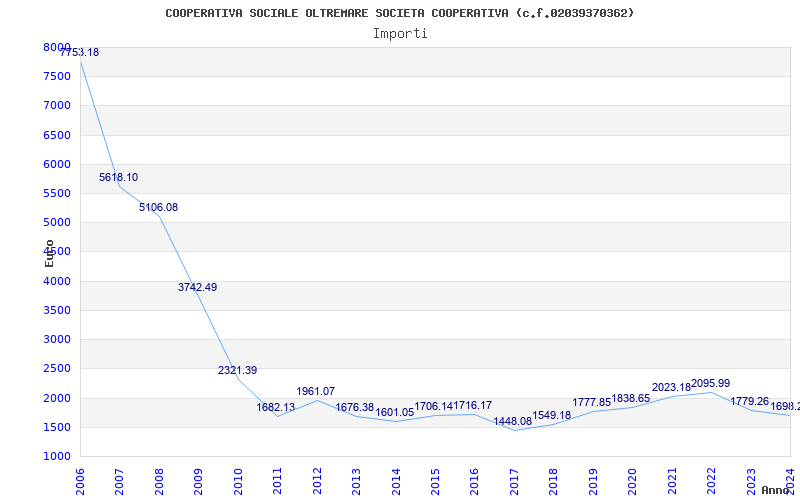Click the x-axis year 2011
Image resolution: width=800 pixels, height=500 pixels.
point(277,482)
